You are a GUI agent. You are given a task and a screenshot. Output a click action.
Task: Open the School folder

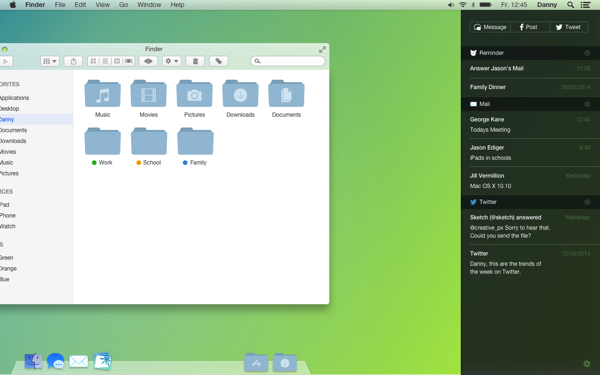(149, 141)
